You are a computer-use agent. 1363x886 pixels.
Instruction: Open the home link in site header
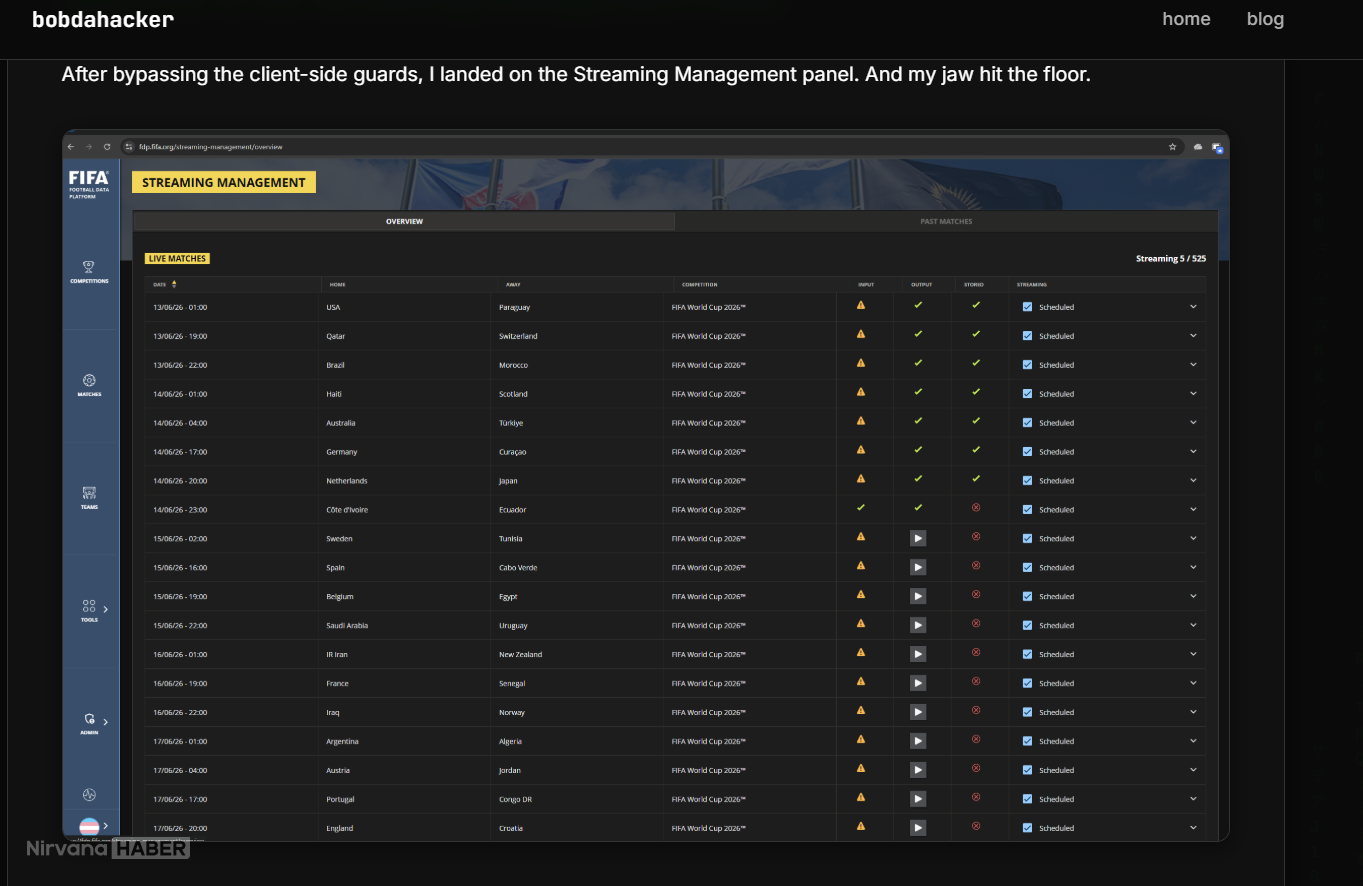1186,19
